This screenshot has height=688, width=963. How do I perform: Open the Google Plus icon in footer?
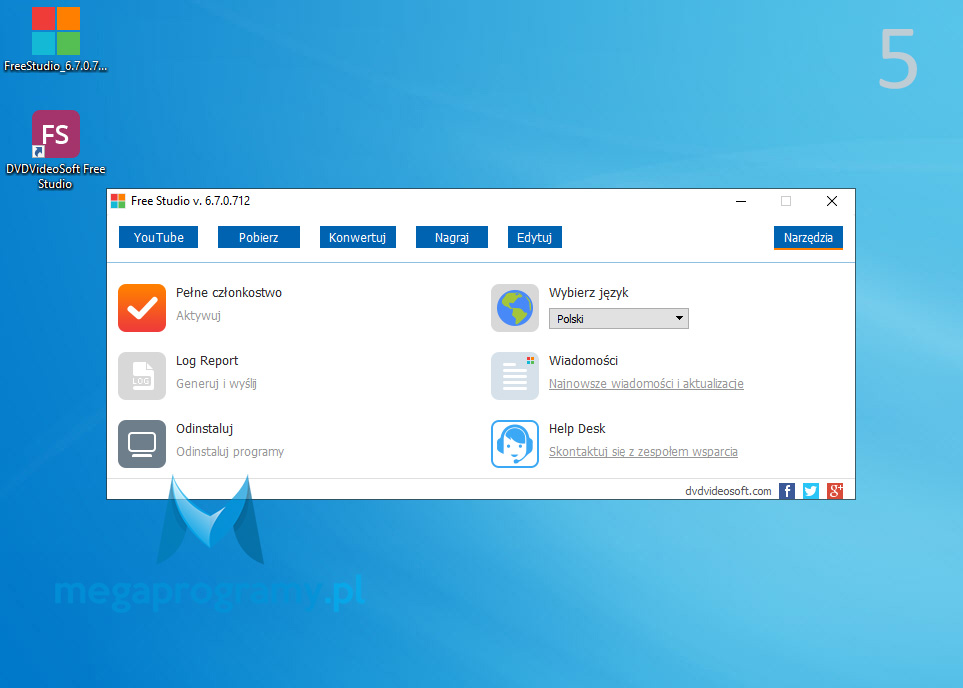click(x=835, y=491)
